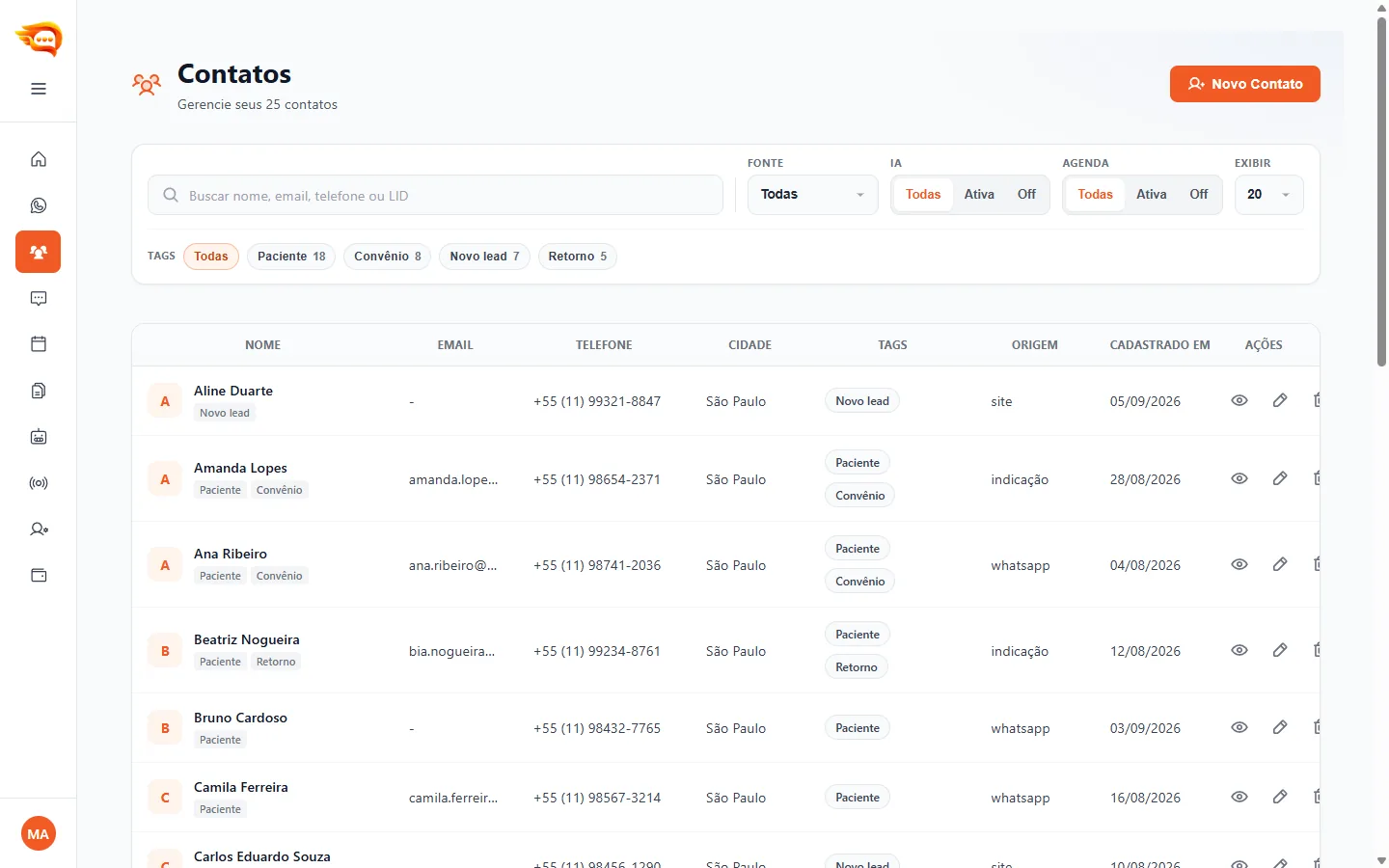View the Camila Ferreira contact with the eye icon
Viewport: 1389px width, 868px height.
point(1239,797)
